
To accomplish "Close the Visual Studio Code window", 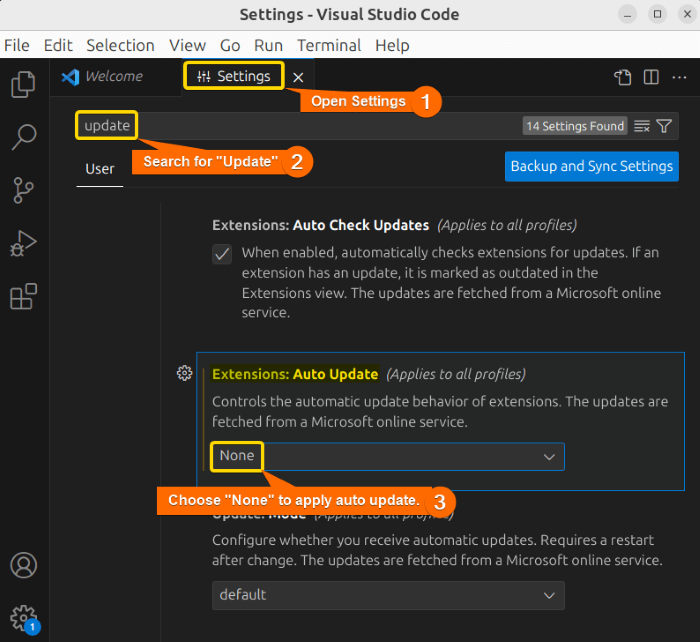I will 687,15.
